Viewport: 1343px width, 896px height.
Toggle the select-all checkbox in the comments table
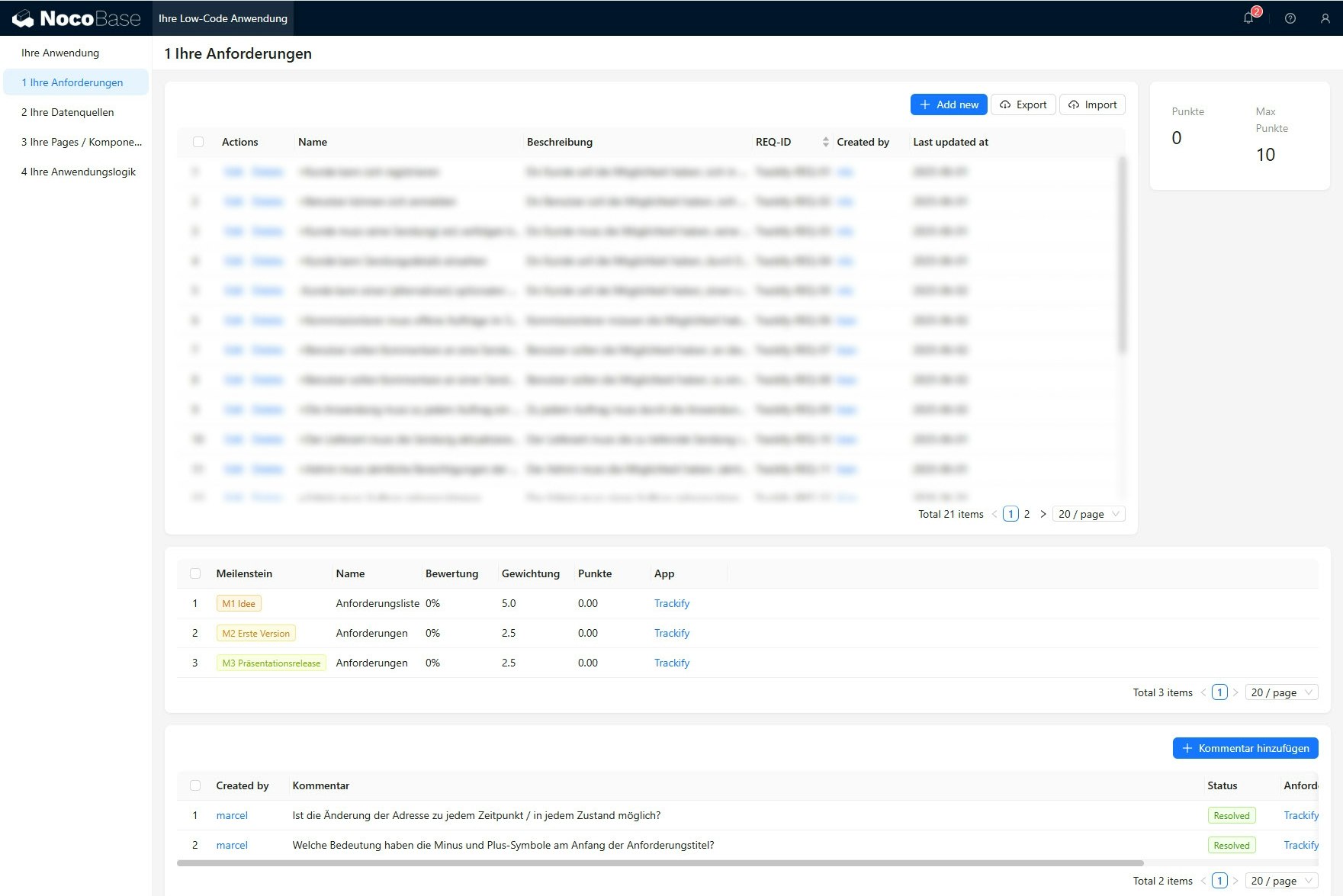point(195,785)
